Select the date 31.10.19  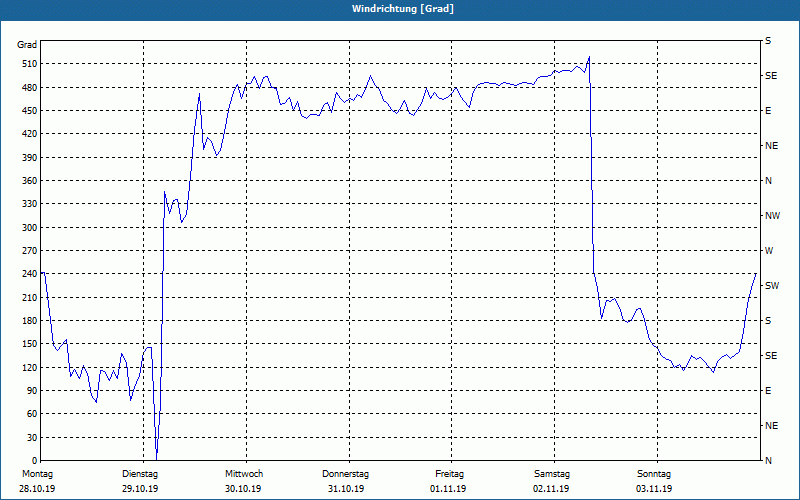pos(346,489)
